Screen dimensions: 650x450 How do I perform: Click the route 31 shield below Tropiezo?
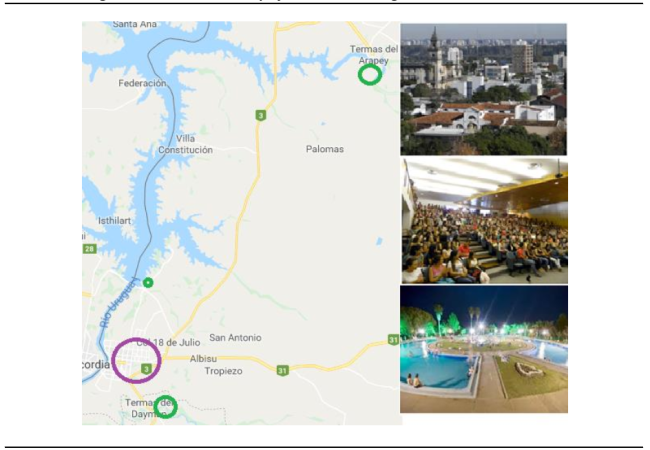(x=282, y=370)
